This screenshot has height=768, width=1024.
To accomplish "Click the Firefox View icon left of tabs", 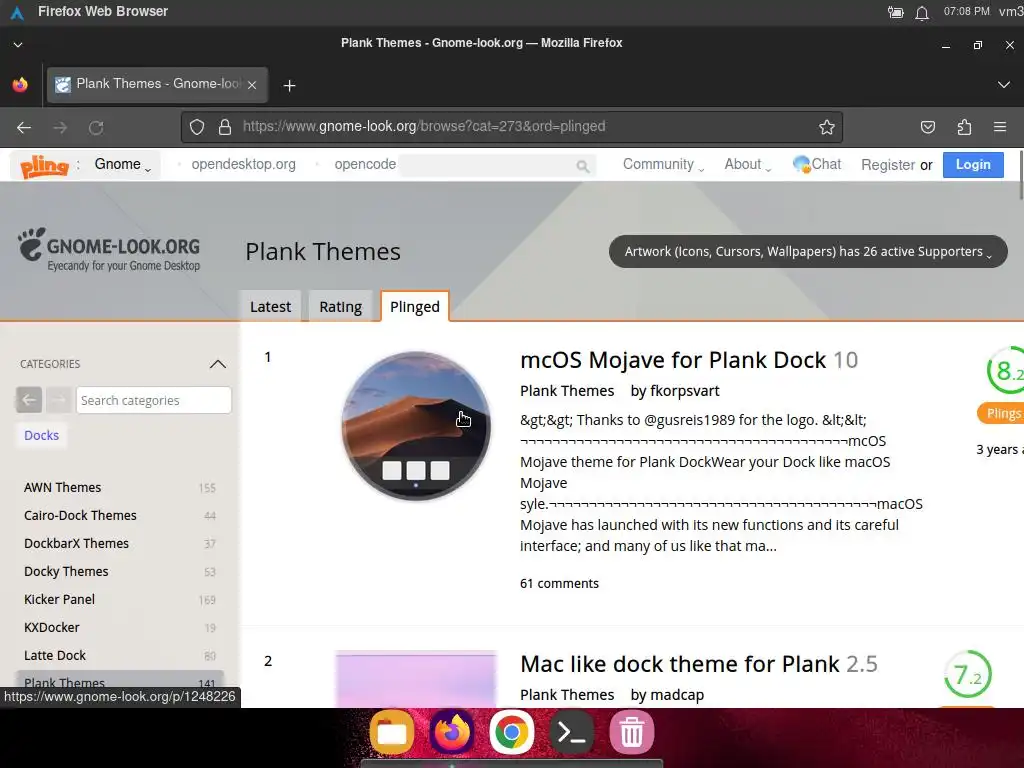I will click(20, 85).
